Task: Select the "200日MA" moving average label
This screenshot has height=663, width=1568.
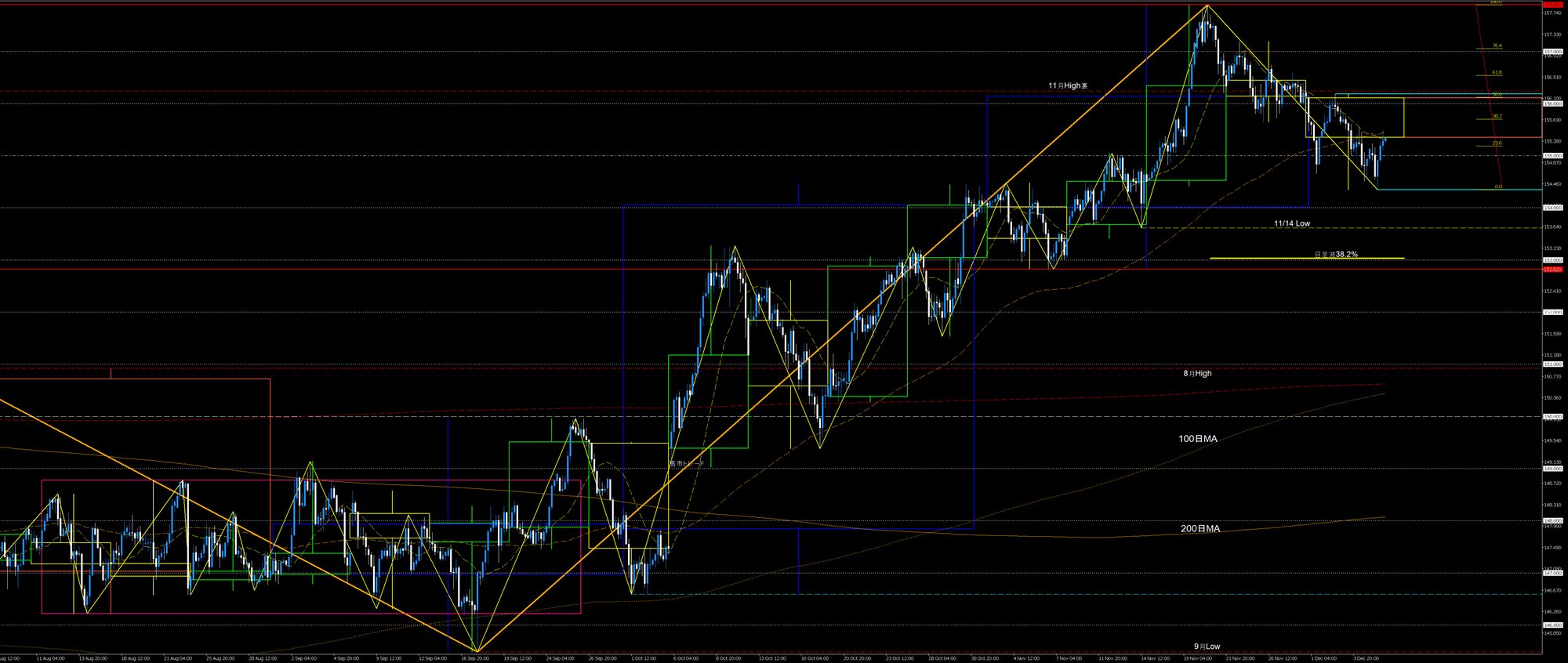Action: point(1200,529)
